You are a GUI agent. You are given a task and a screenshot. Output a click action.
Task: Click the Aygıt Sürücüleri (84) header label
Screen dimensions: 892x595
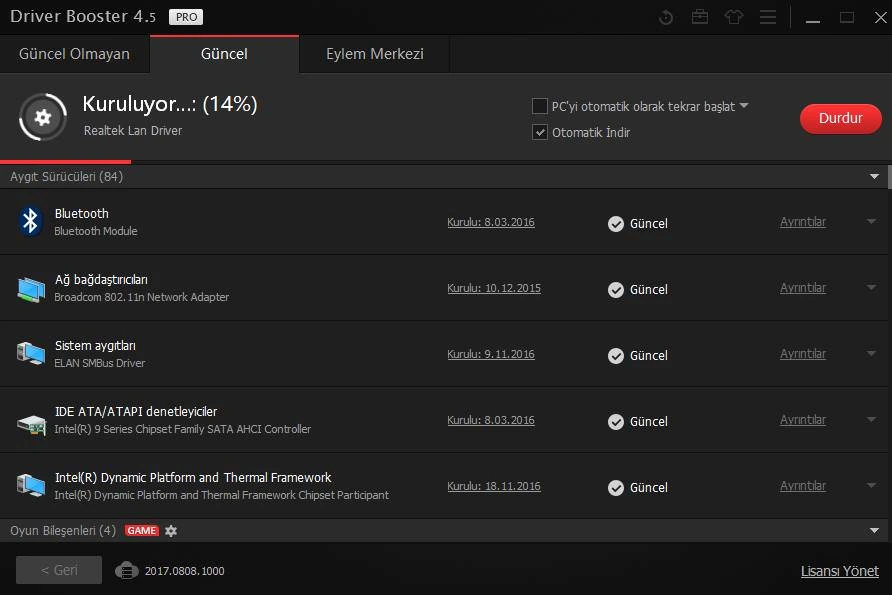point(67,177)
